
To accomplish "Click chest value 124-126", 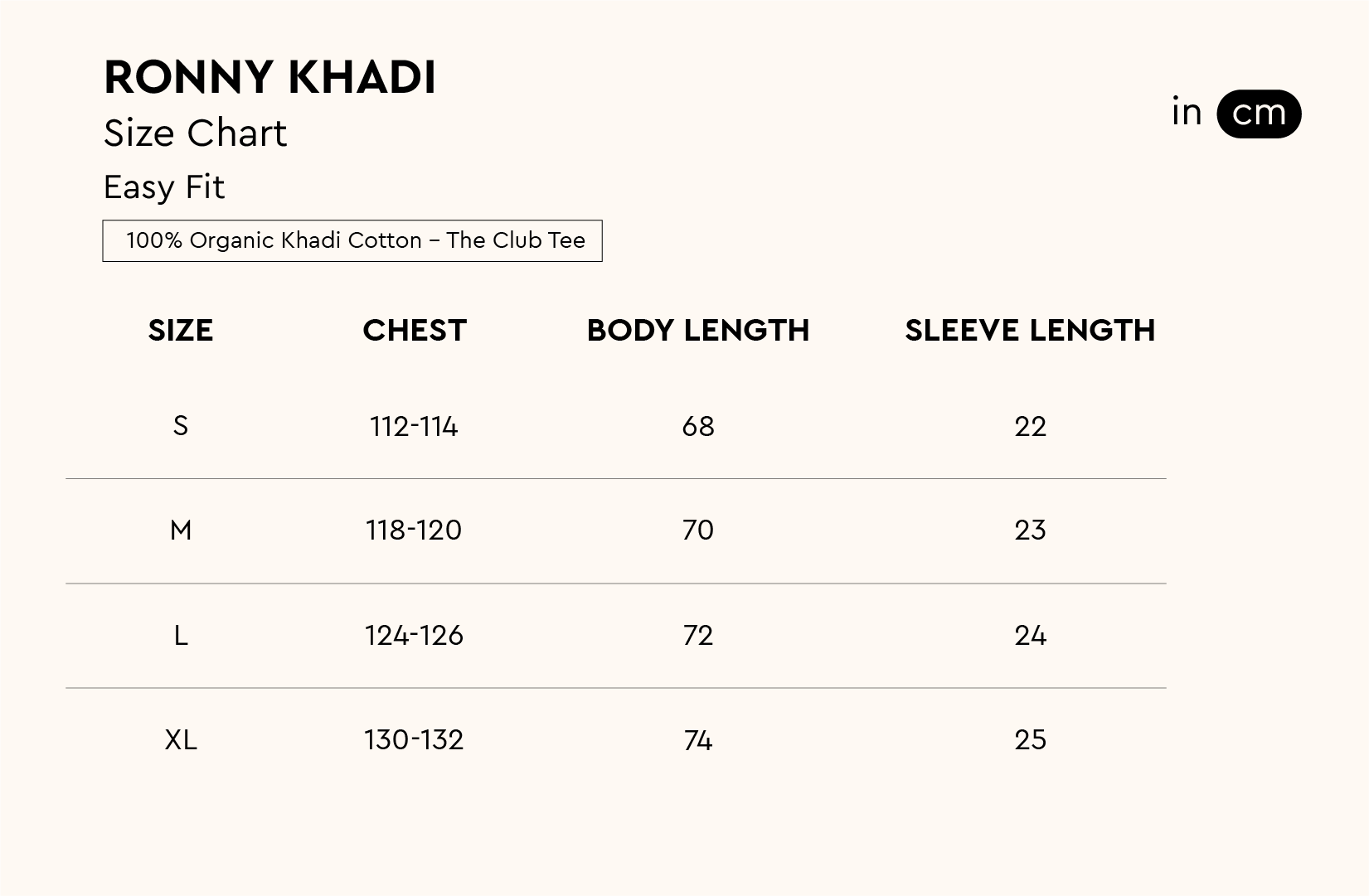I will 414,636.
